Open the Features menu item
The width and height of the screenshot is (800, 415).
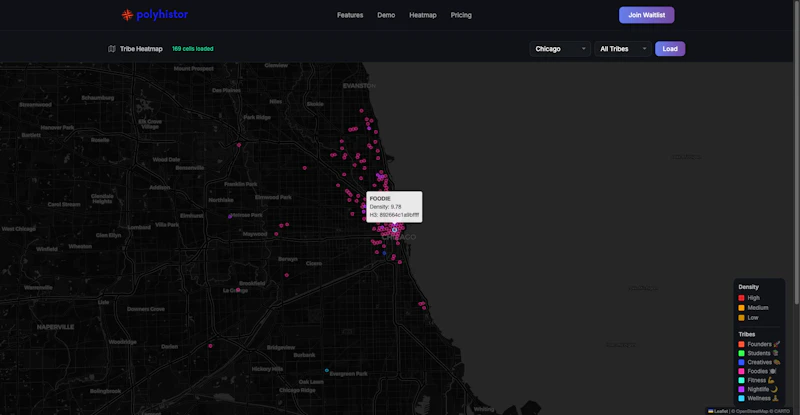click(x=350, y=15)
